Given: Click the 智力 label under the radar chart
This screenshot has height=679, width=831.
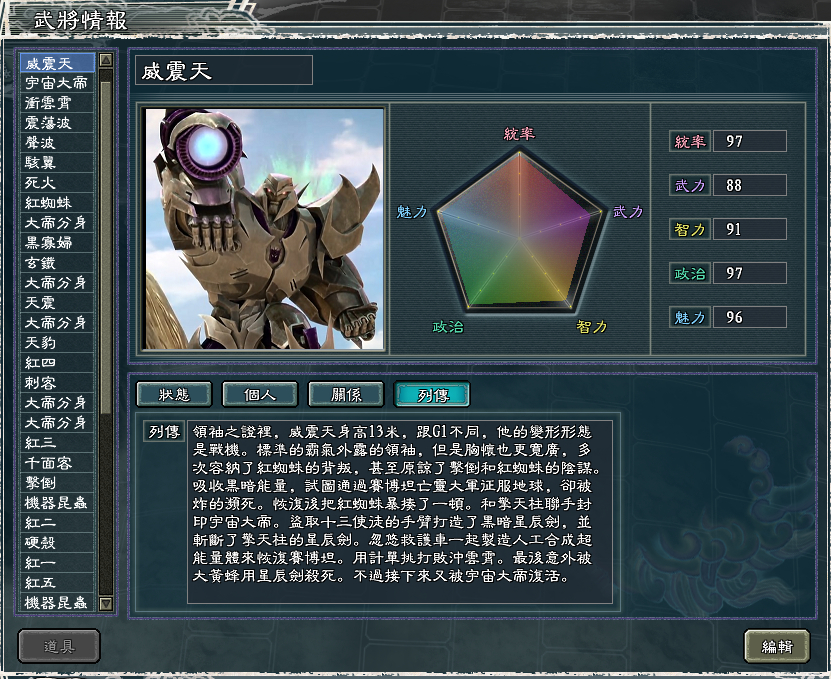Looking at the screenshot, I should [x=591, y=327].
